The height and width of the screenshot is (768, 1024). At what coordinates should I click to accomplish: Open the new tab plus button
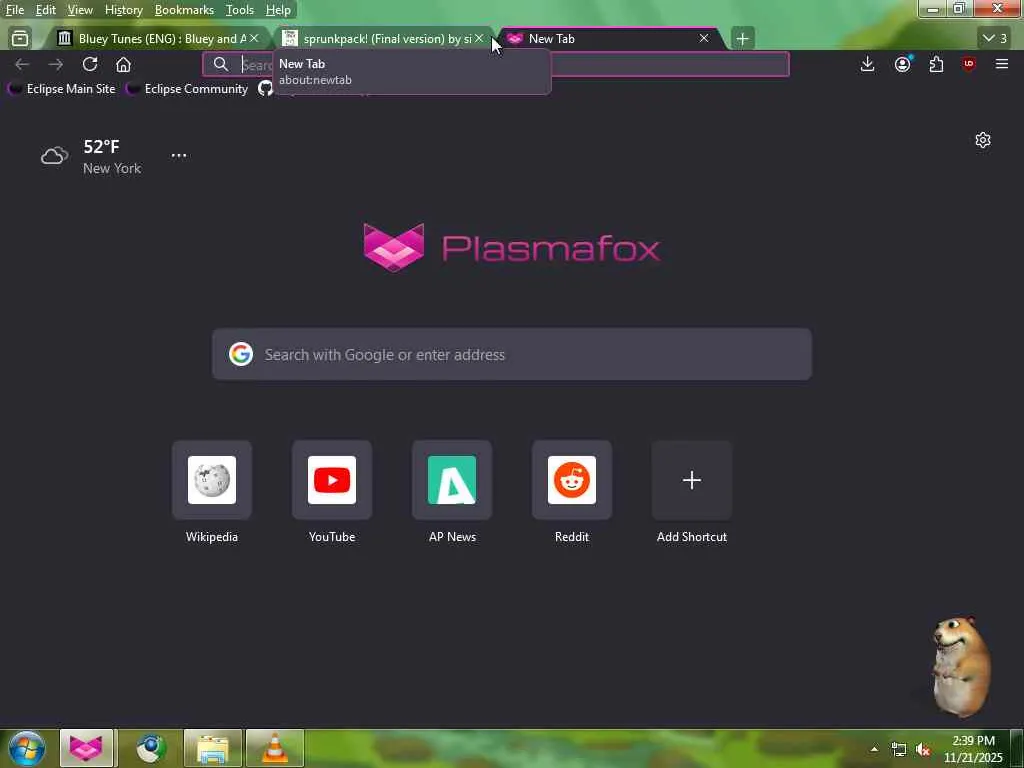point(743,39)
